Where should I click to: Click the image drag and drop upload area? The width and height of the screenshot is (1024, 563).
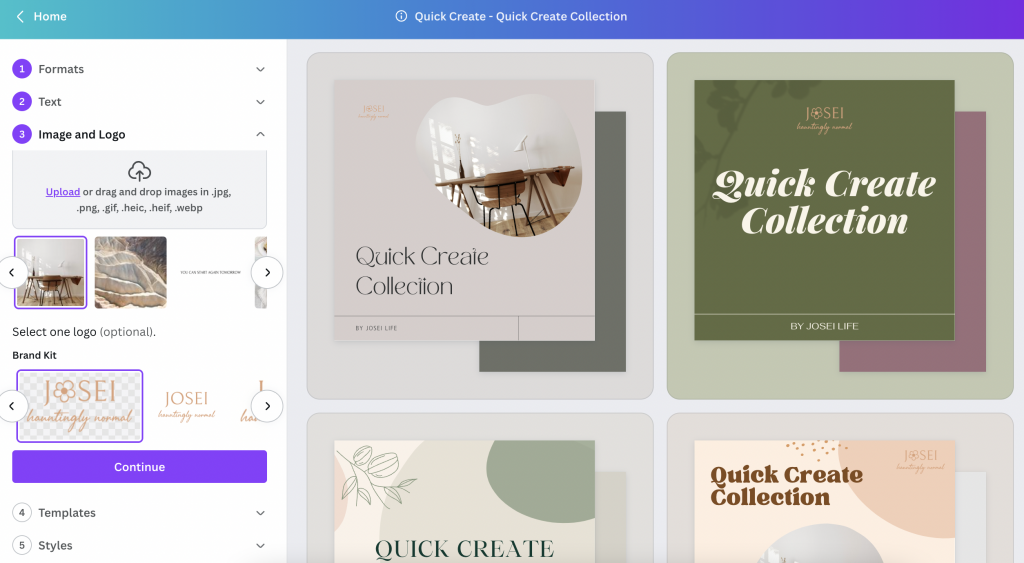click(139, 189)
